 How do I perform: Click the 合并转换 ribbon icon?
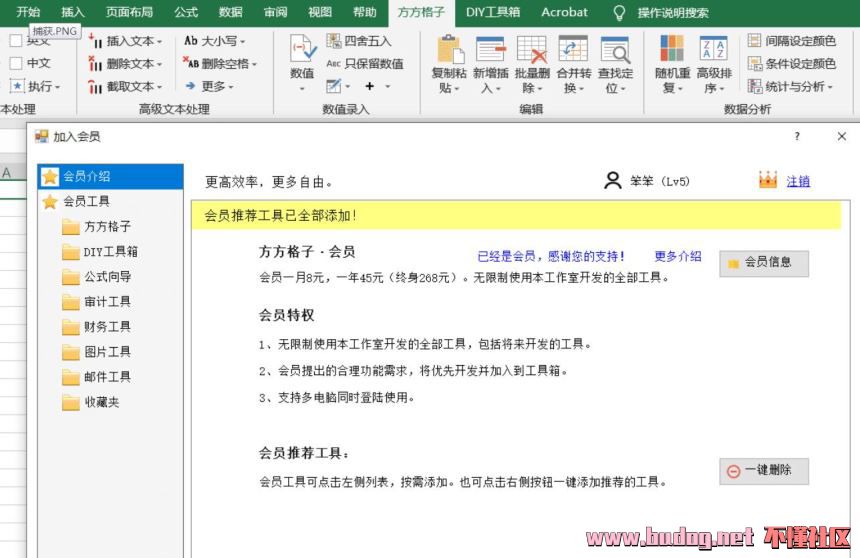click(x=573, y=50)
